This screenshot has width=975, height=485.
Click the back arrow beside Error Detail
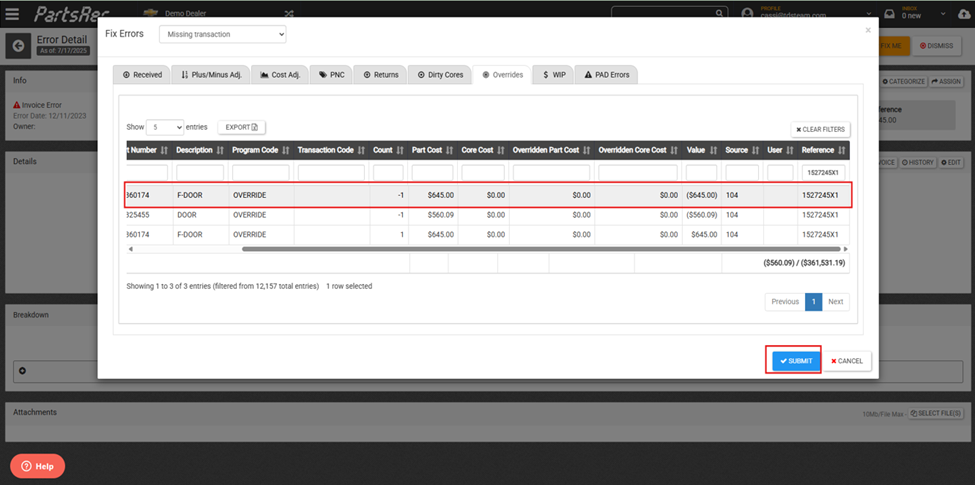pyautogui.click(x=18, y=45)
